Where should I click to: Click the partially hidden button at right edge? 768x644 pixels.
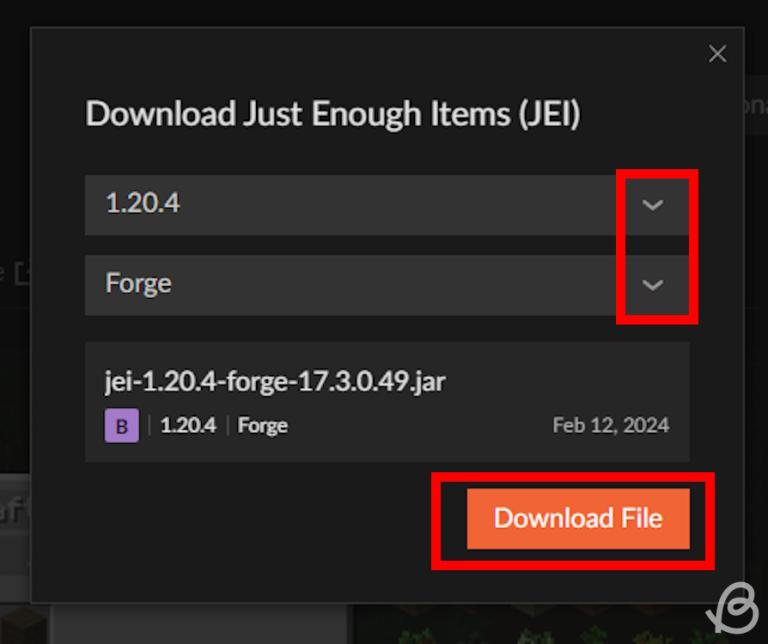click(755, 107)
